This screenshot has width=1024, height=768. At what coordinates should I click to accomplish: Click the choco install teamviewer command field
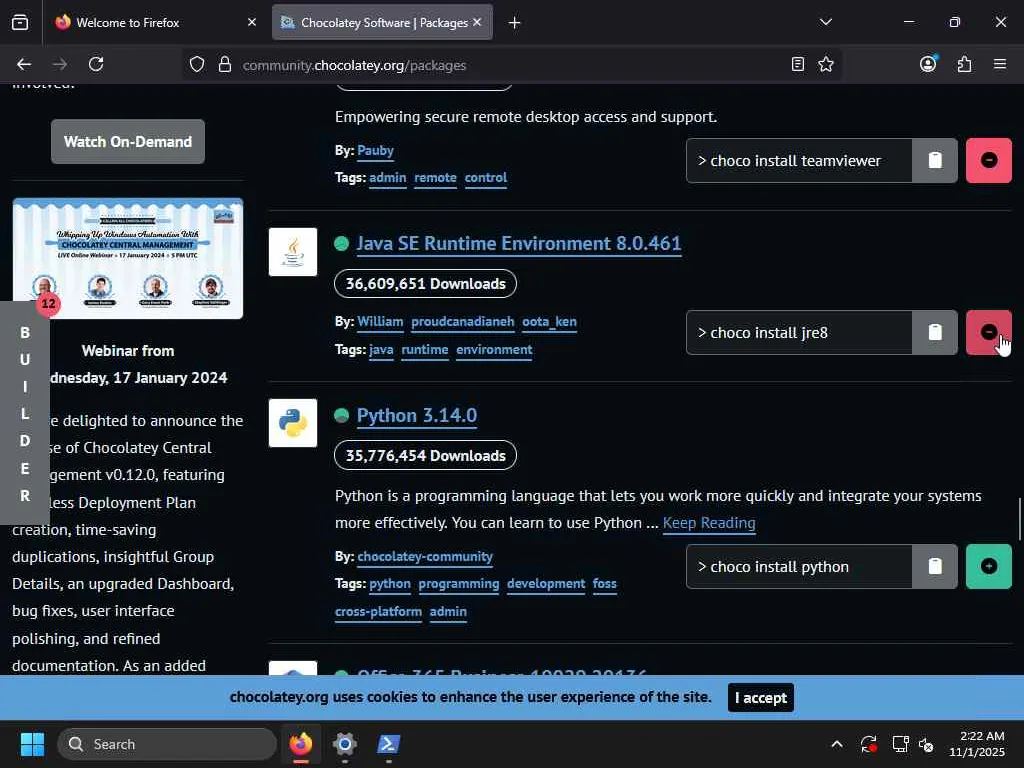coord(799,160)
